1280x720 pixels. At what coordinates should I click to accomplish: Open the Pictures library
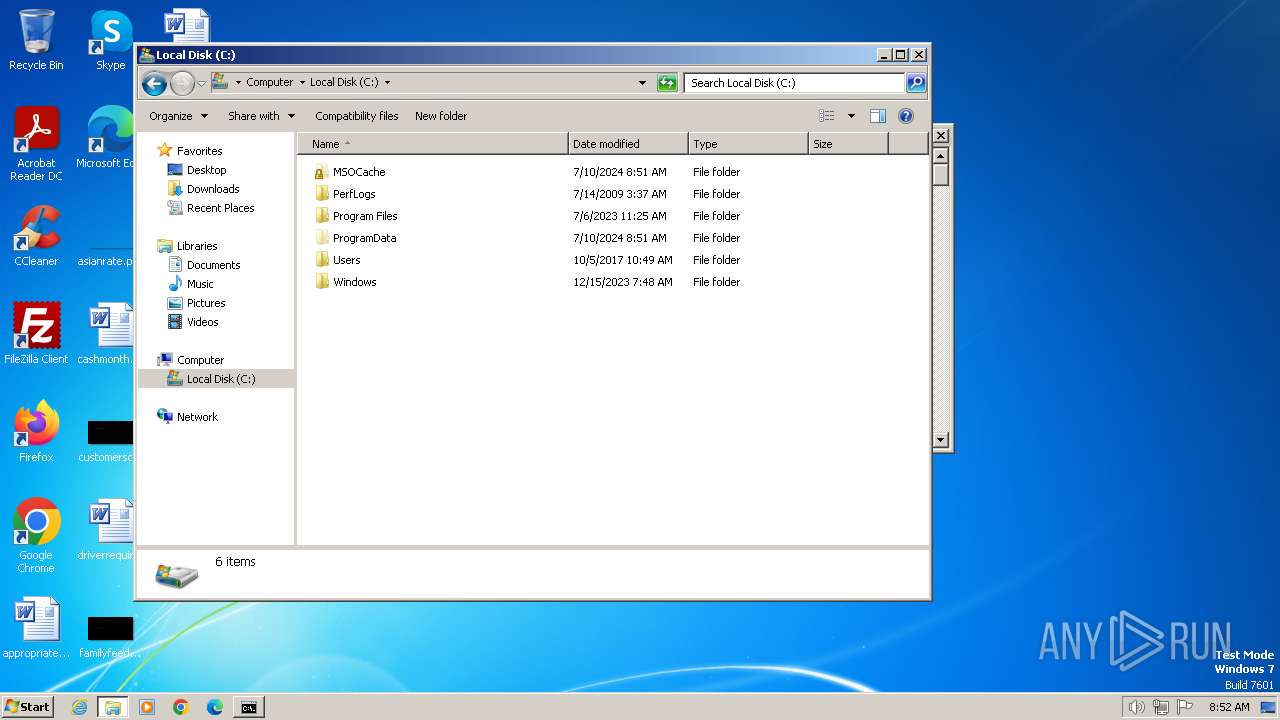(206, 303)
